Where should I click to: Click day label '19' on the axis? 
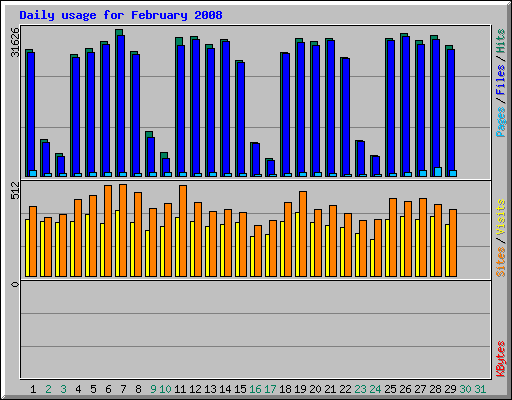click(300, 389)
